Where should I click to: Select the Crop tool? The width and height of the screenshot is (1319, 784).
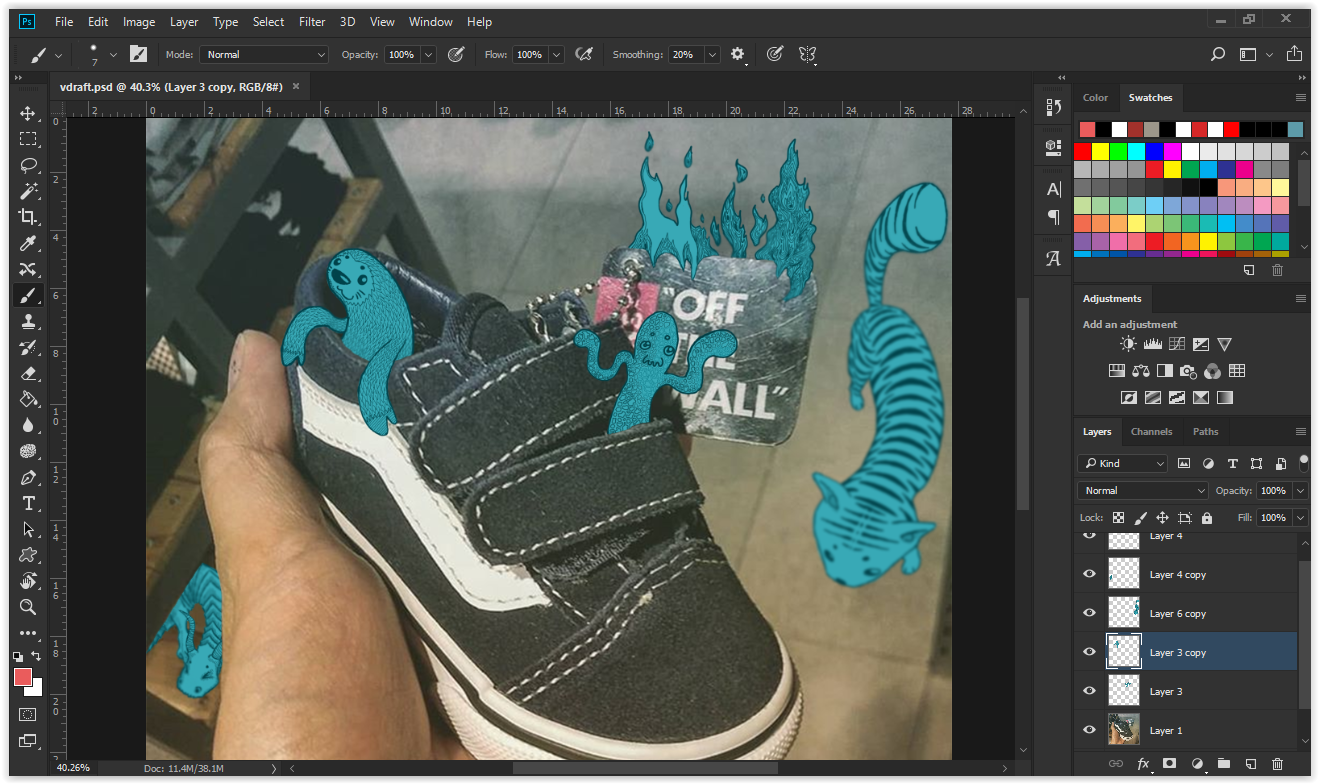(28, 217)
